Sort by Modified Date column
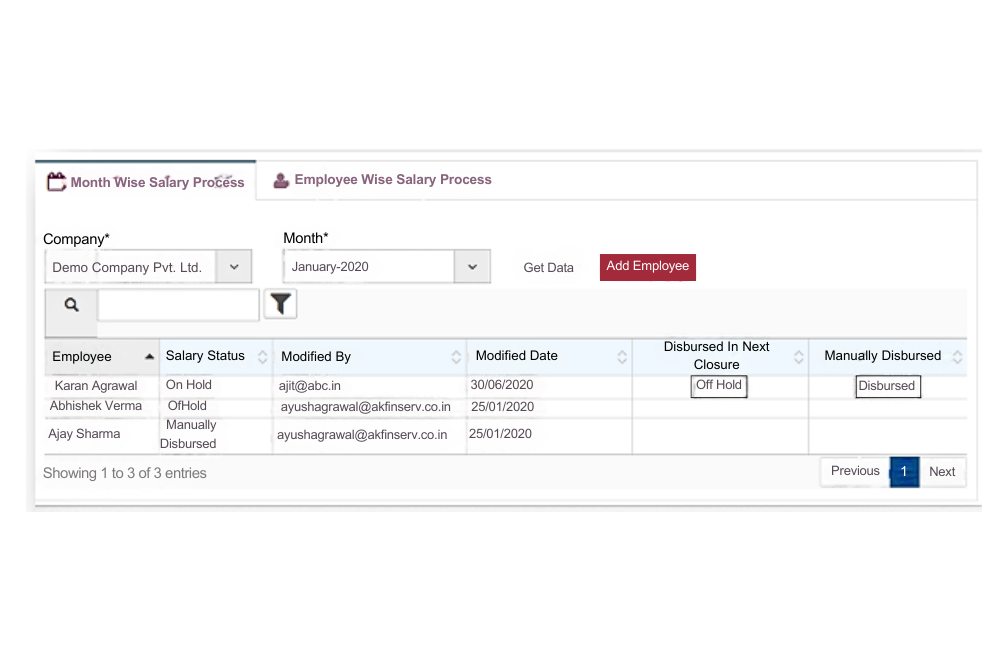The width and height of the screenshot is (1000, 669). tap(622, 357)
